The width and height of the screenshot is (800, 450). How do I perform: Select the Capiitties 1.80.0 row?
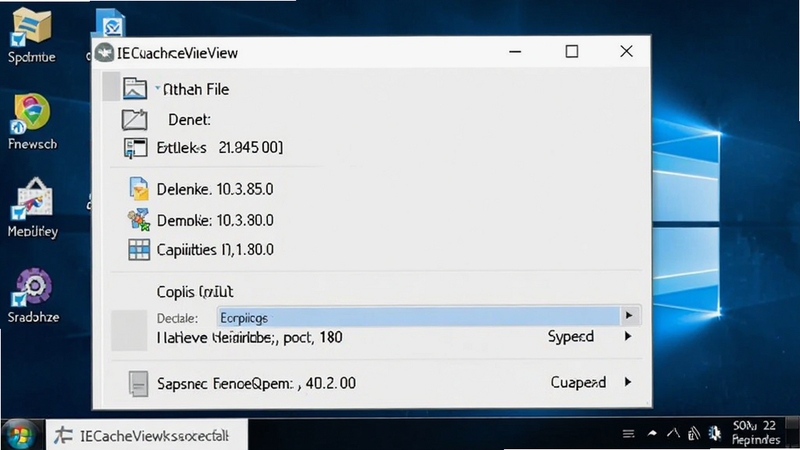[215, 250]
